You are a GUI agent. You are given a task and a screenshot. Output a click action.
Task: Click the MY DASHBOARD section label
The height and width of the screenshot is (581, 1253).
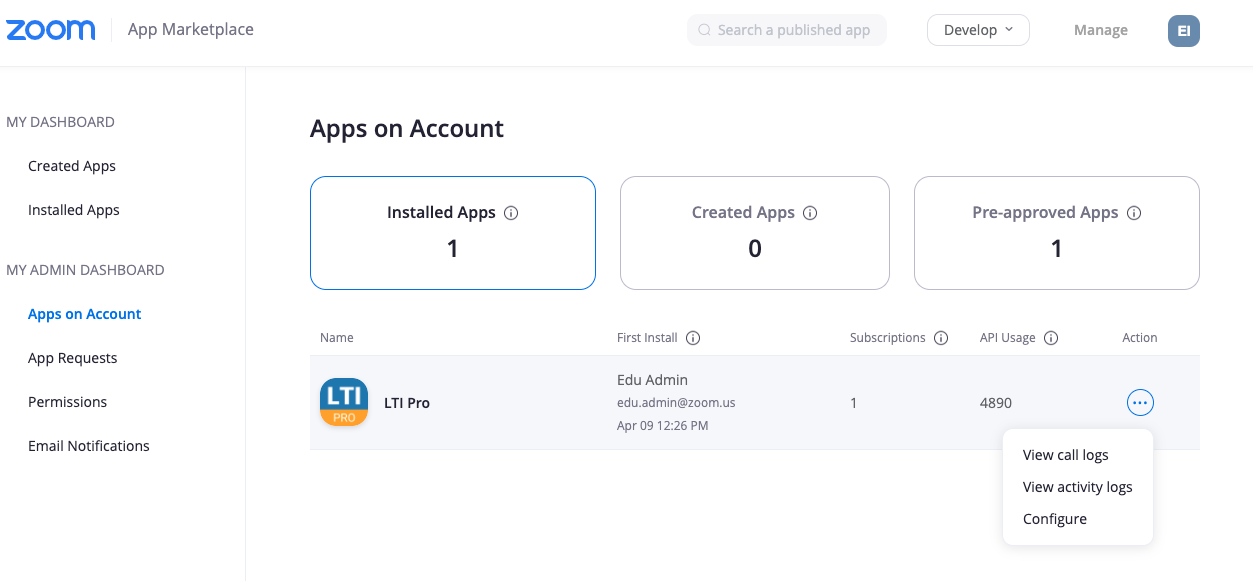point(60,122)
